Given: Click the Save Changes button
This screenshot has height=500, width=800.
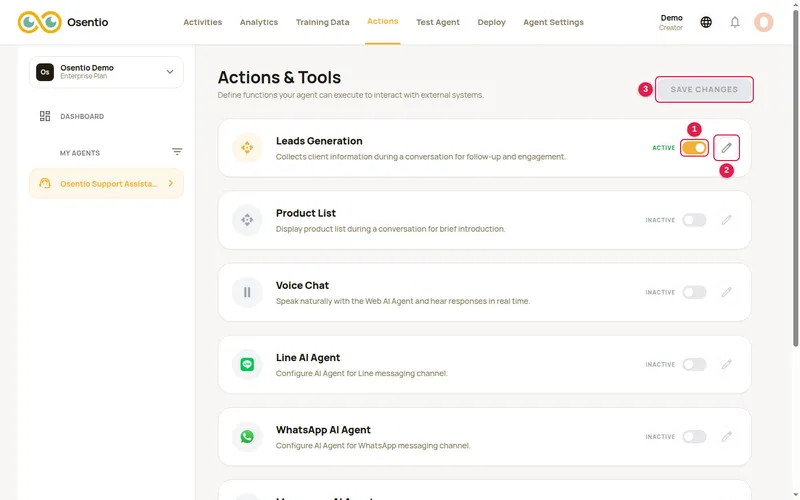Looking at the screenshot, I should [x=704, y=89].
